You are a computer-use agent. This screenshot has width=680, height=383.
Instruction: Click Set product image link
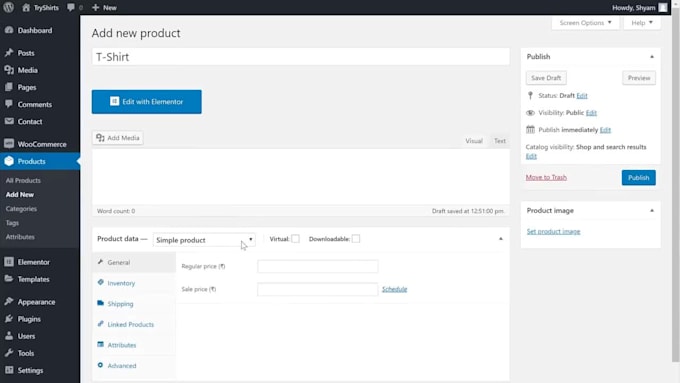pyautogui.click(x=553, y=231)
